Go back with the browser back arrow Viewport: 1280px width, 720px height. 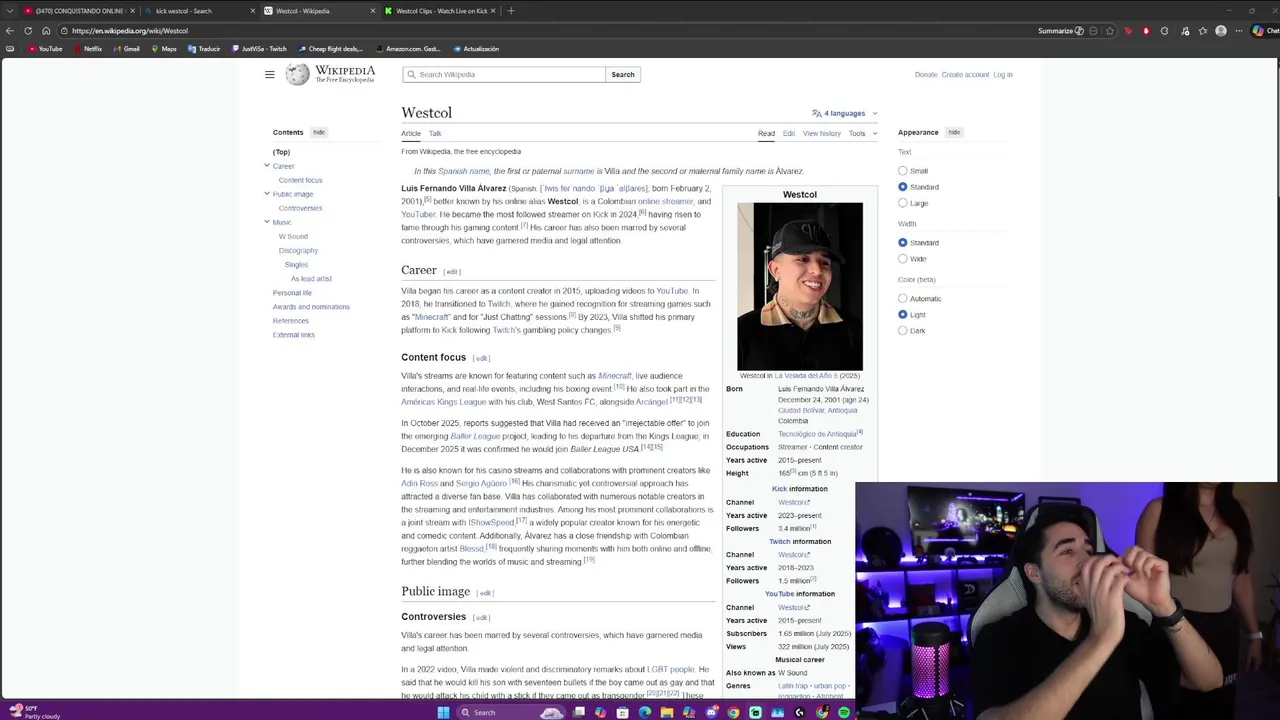coord(10,31)
